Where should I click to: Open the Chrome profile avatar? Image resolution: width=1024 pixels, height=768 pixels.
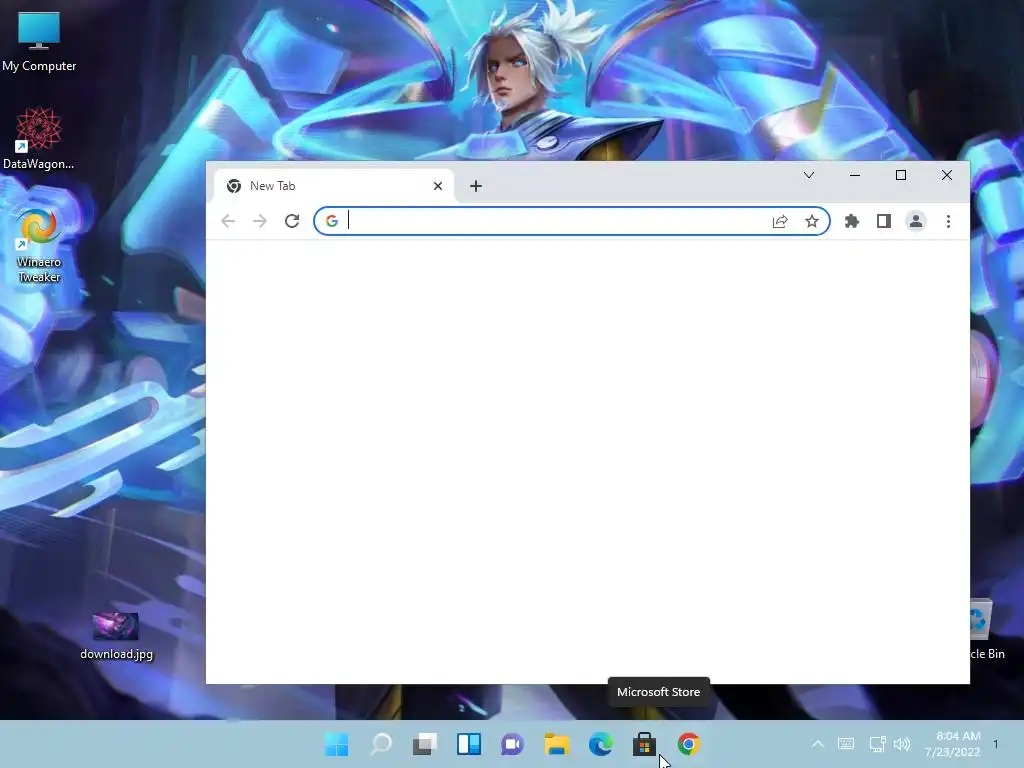916,221
